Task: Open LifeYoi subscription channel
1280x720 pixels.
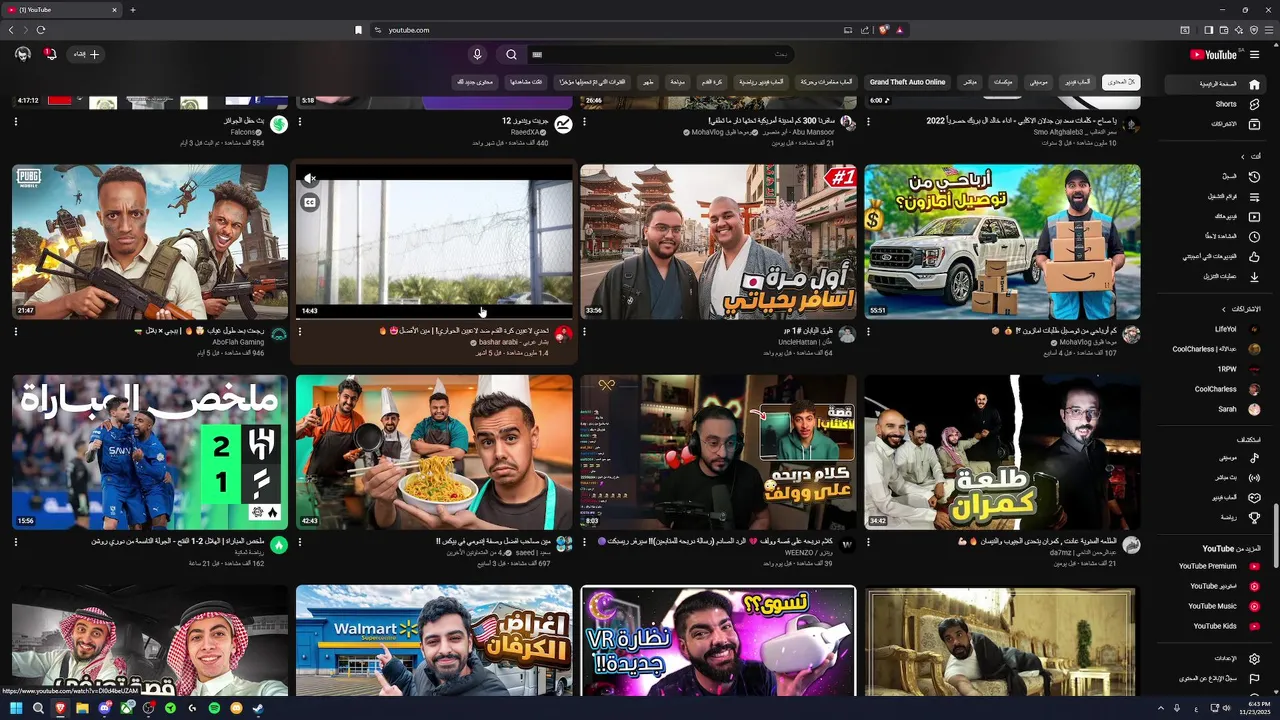Action: coord(1226,329)
